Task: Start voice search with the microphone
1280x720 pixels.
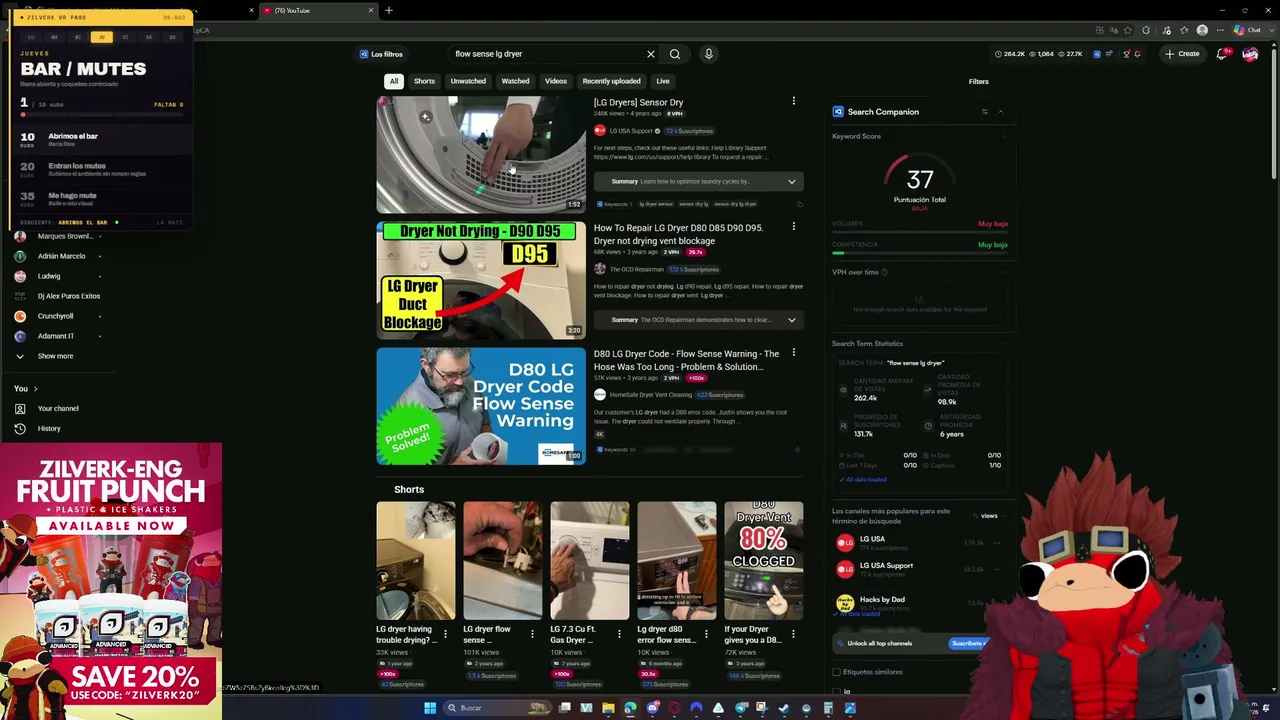Action: (x=709, y=54)
